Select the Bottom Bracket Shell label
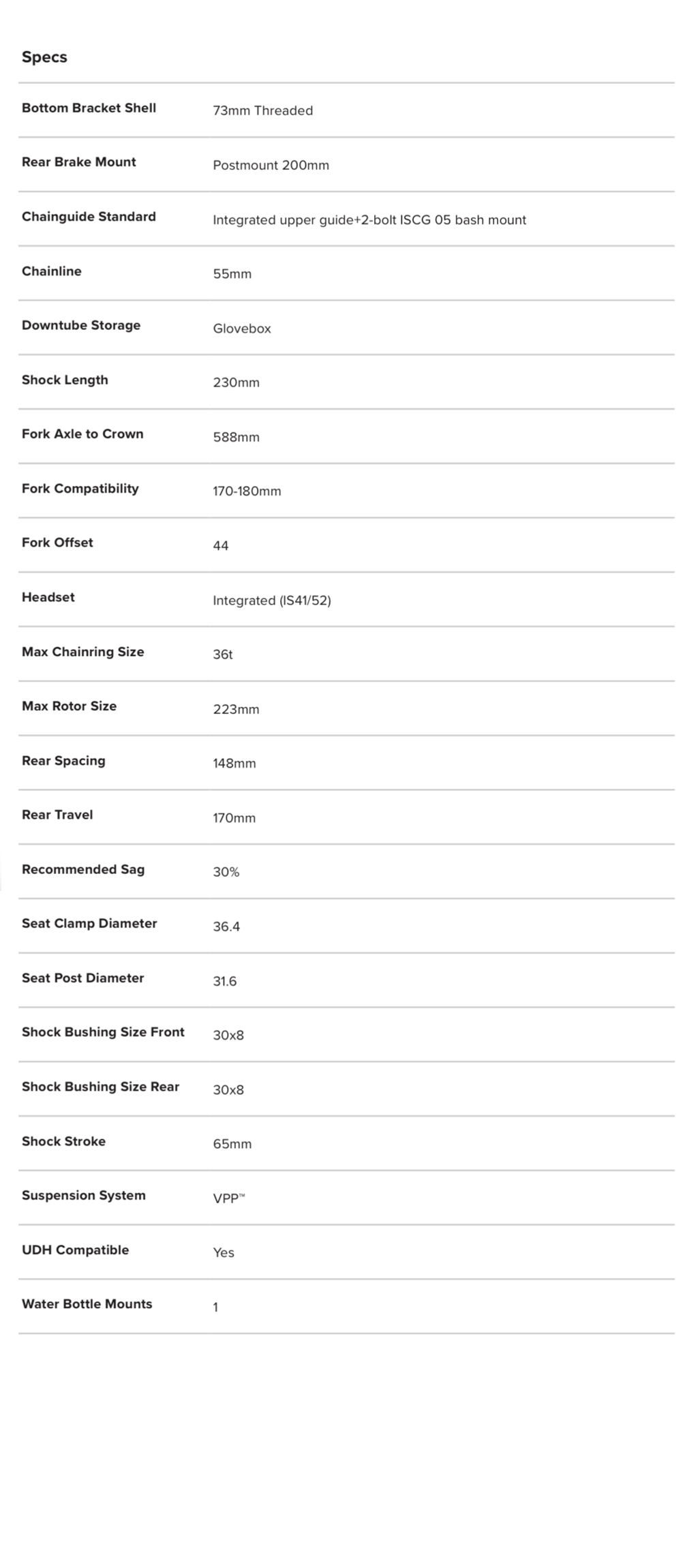 [x=89, y=108]
